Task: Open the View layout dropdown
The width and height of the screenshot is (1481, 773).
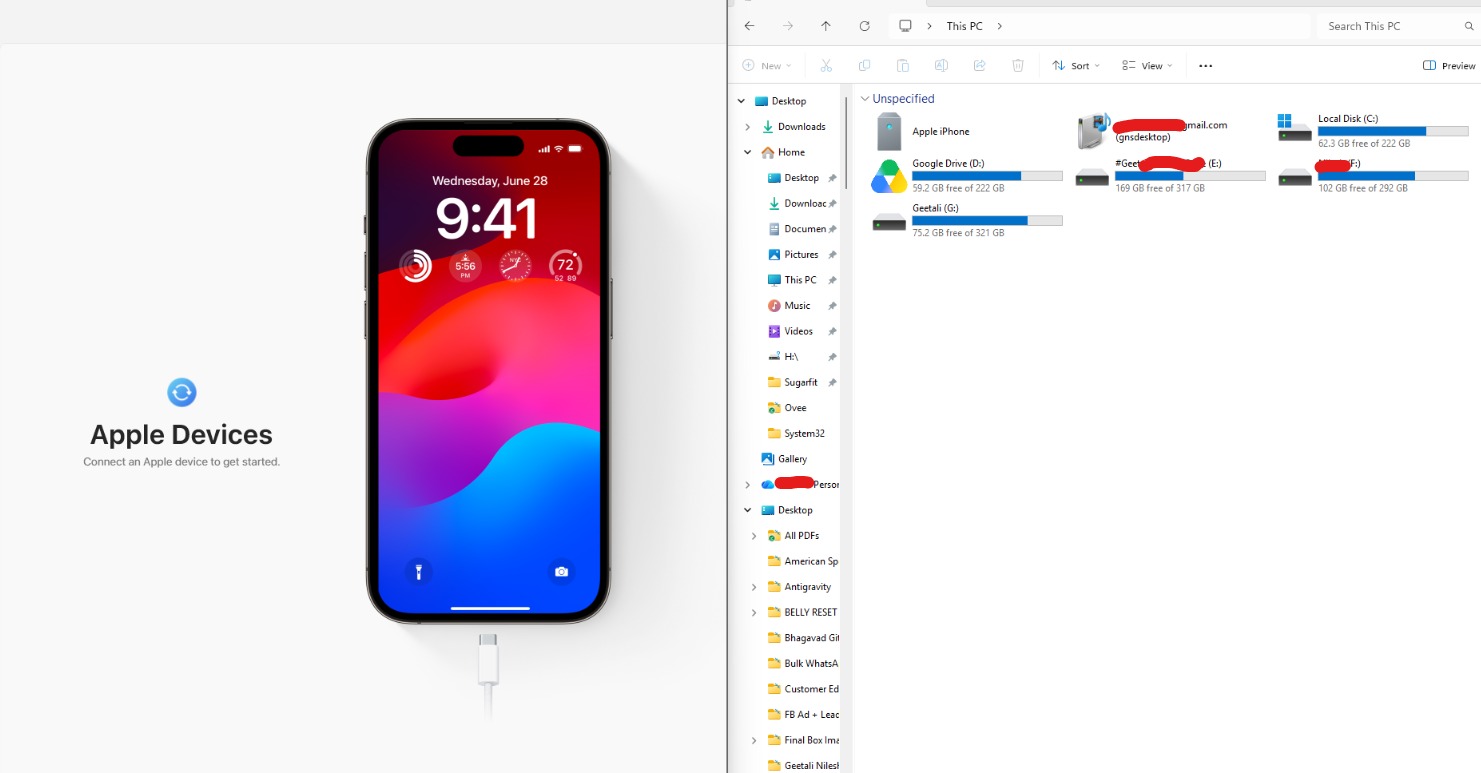Action: point(1148,66)
